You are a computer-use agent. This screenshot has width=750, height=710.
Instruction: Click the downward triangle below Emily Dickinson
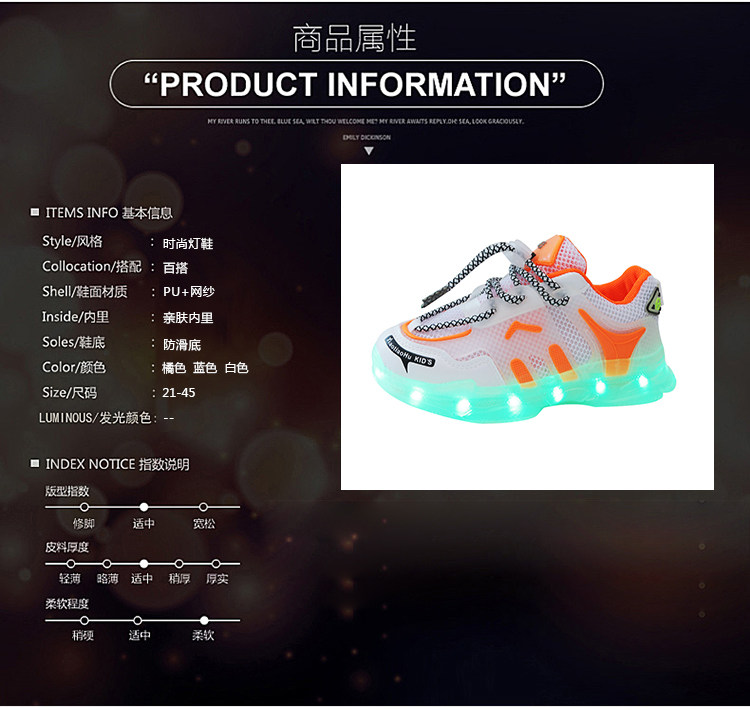pos(368,151)
